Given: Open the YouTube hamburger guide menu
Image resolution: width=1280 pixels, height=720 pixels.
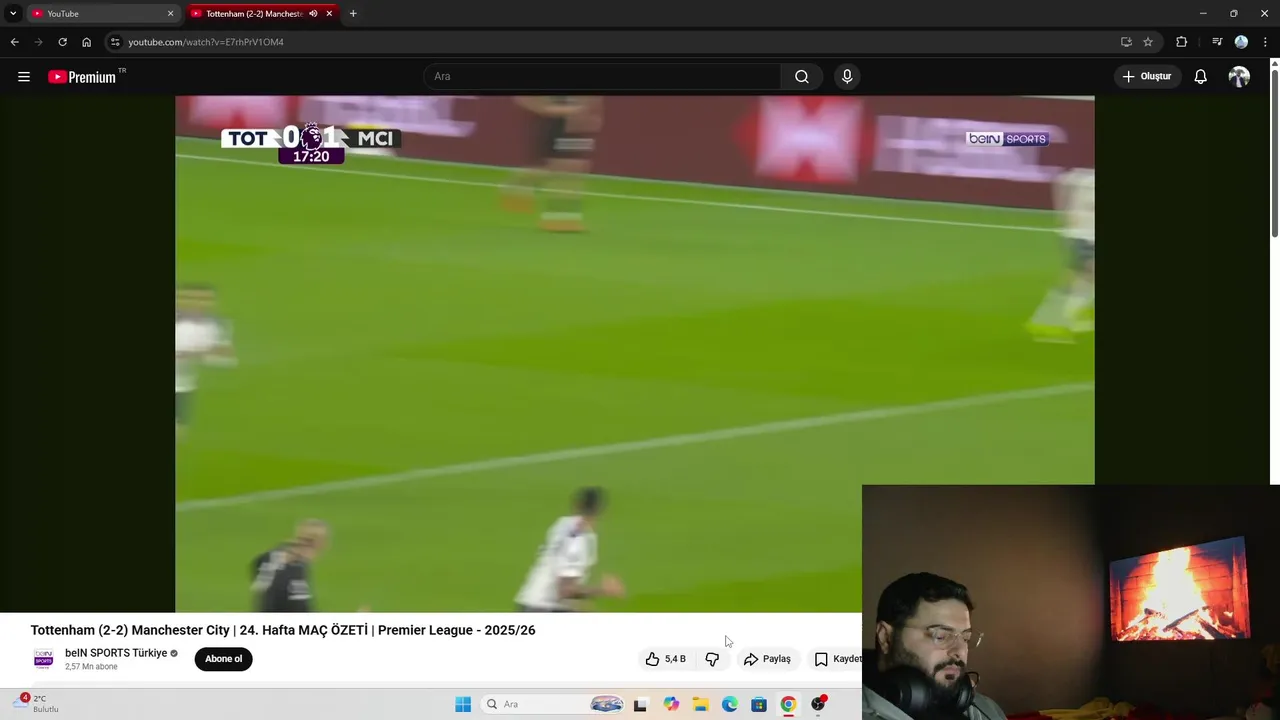Looking at the screenshot, I should (x=24, y=76).
